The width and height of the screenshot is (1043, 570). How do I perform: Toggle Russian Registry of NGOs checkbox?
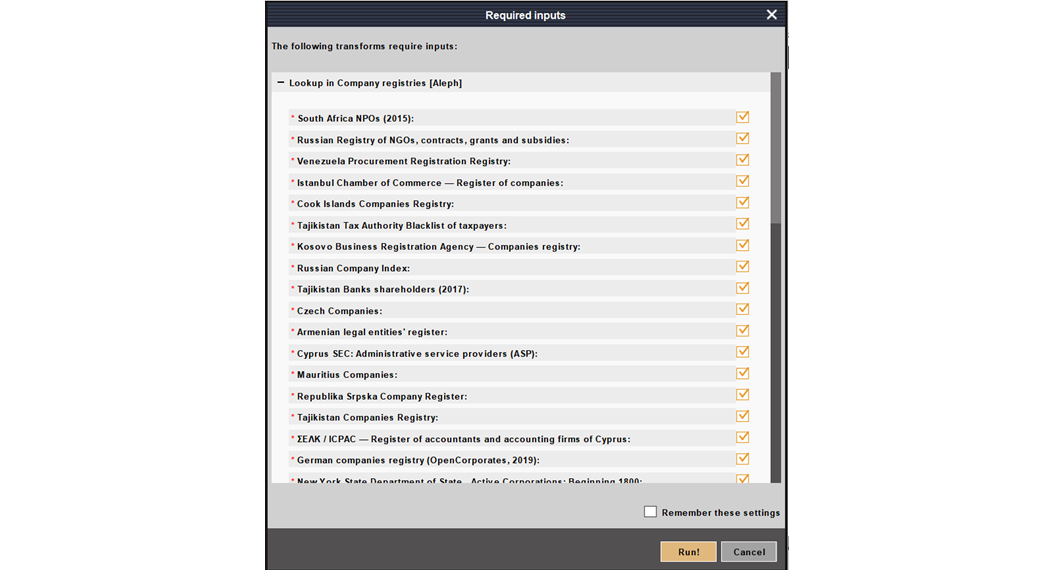[x=742, y=138]
